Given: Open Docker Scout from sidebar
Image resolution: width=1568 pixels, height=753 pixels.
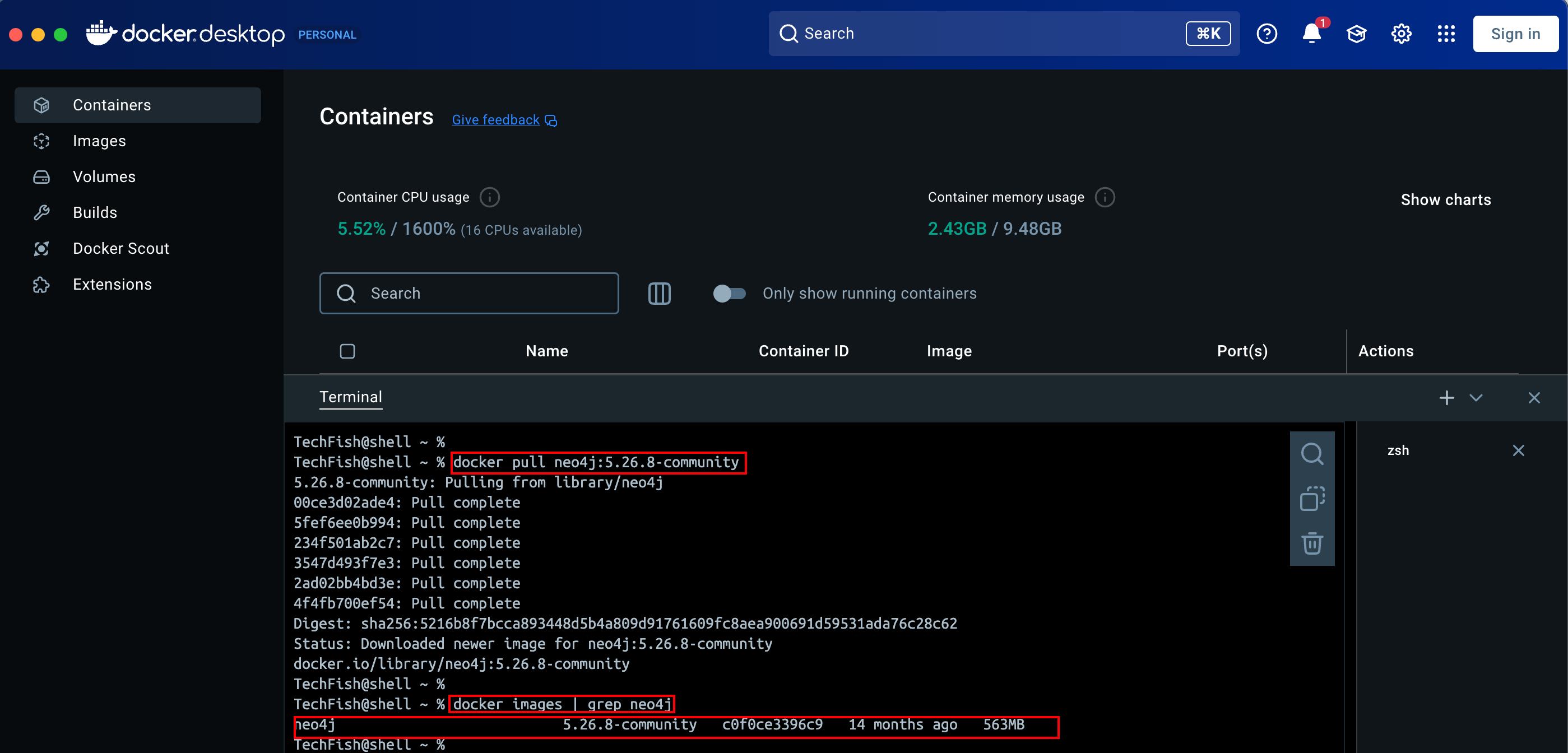Looking at the screenshot, I should (137, 248).
